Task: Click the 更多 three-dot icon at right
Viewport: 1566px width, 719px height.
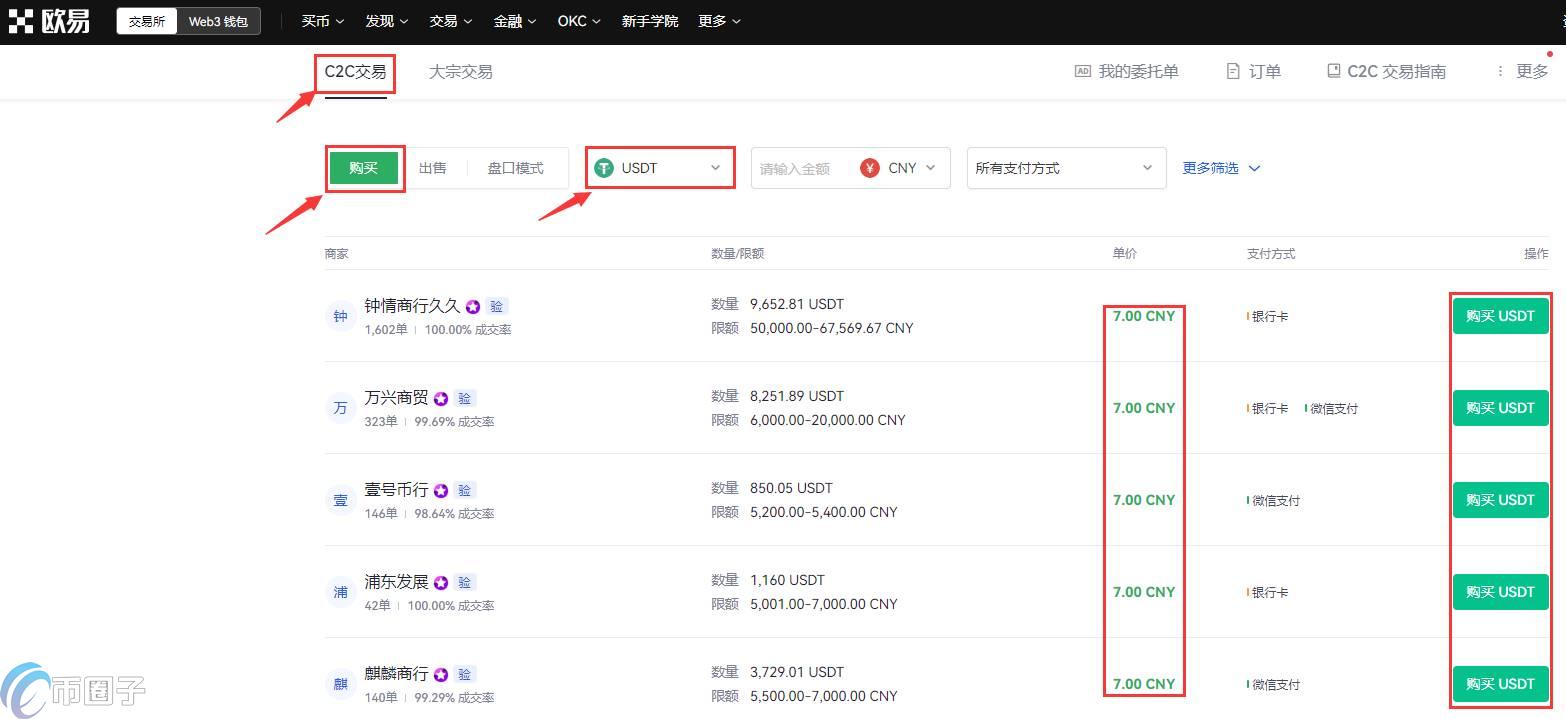Action: coord(1499,72)
